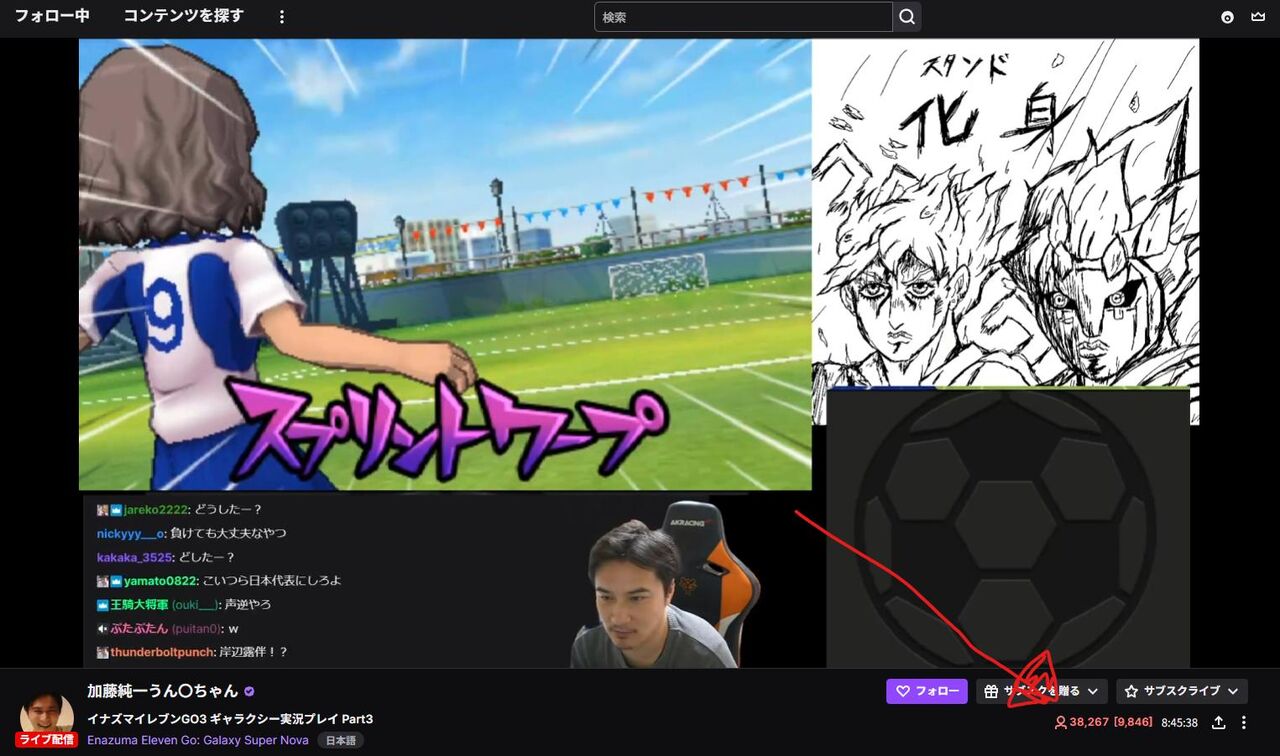
Task: Open the コンテンツを探す tab
Action: (183, 16)
